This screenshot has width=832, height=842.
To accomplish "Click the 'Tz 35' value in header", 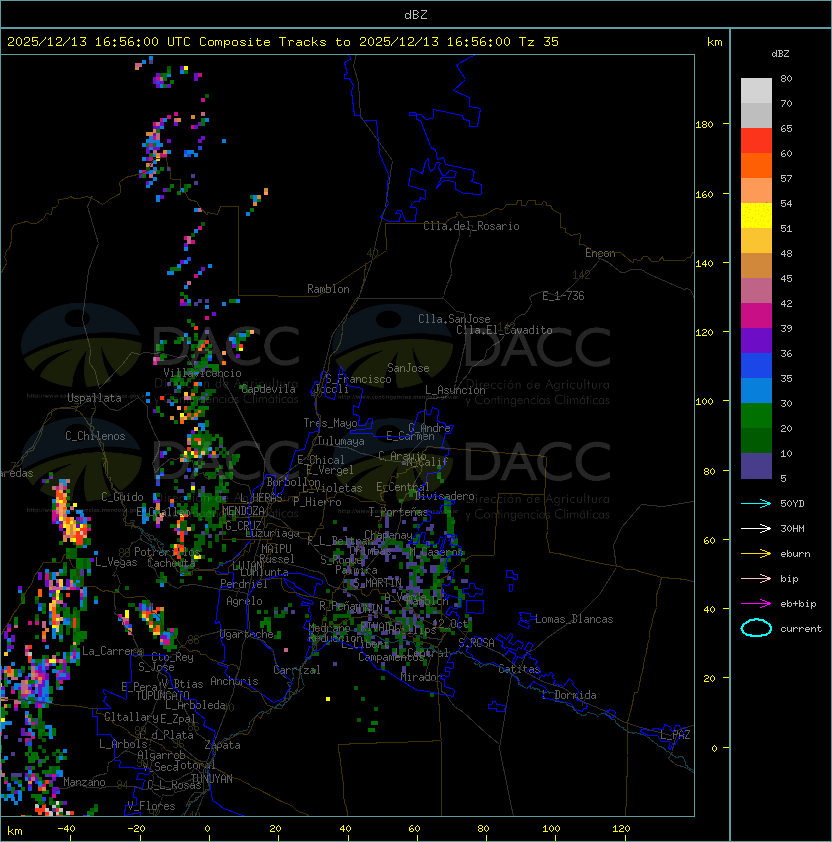I will pyautogui.click(x=539, y=42).
